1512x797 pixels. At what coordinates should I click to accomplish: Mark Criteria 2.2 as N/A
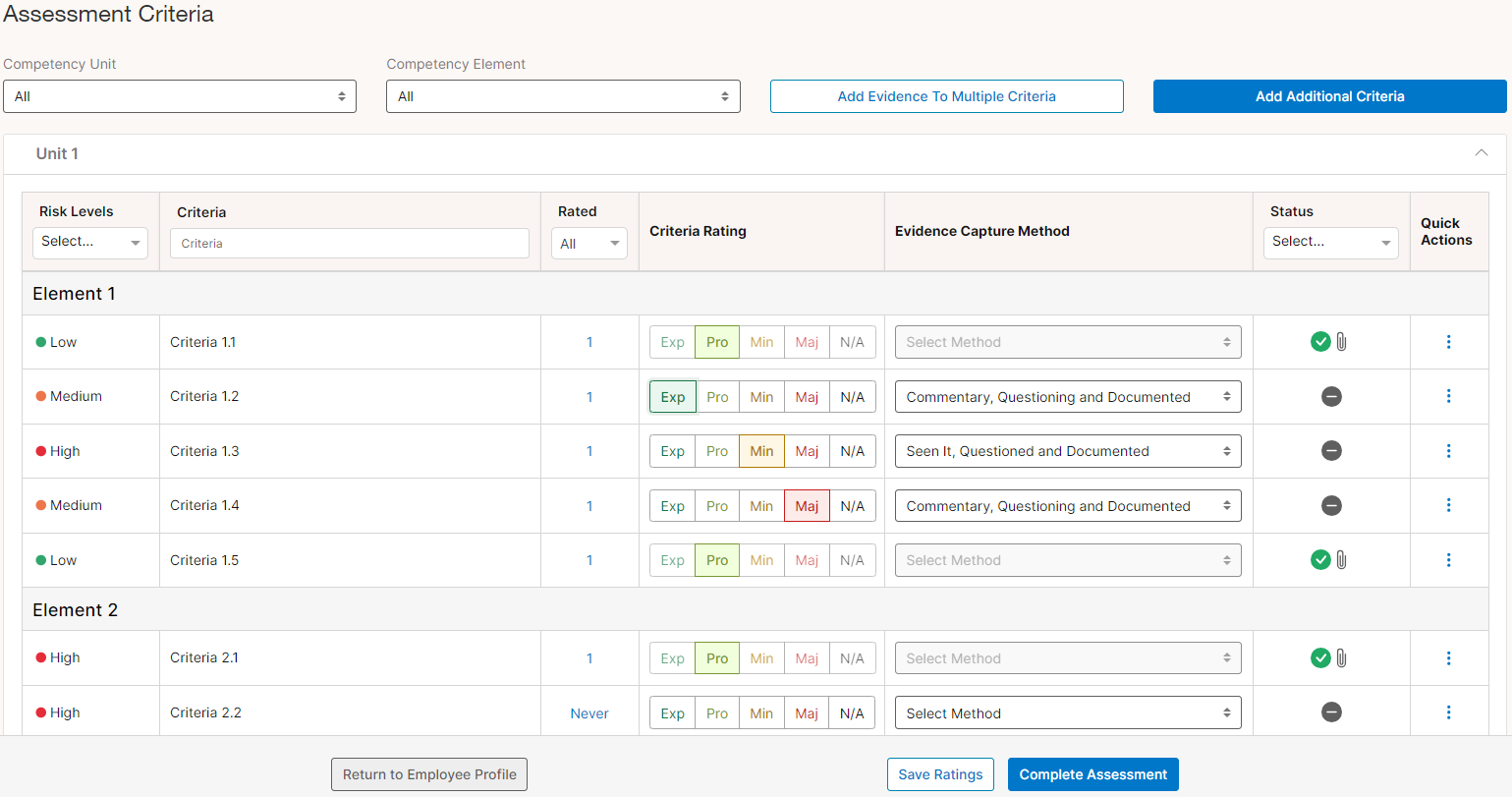[x=852, y=713]
